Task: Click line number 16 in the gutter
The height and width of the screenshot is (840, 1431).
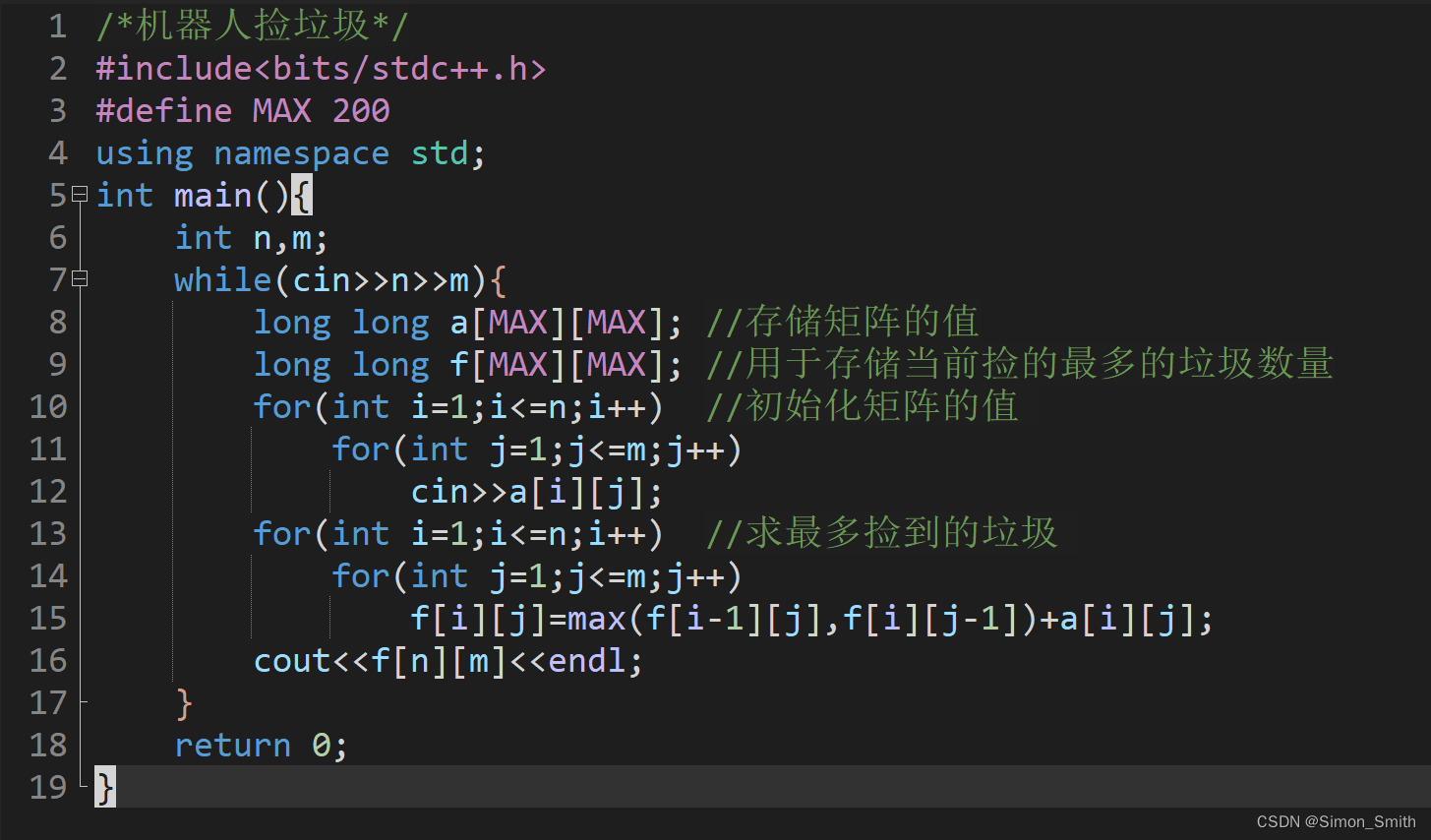Action: 48,661
